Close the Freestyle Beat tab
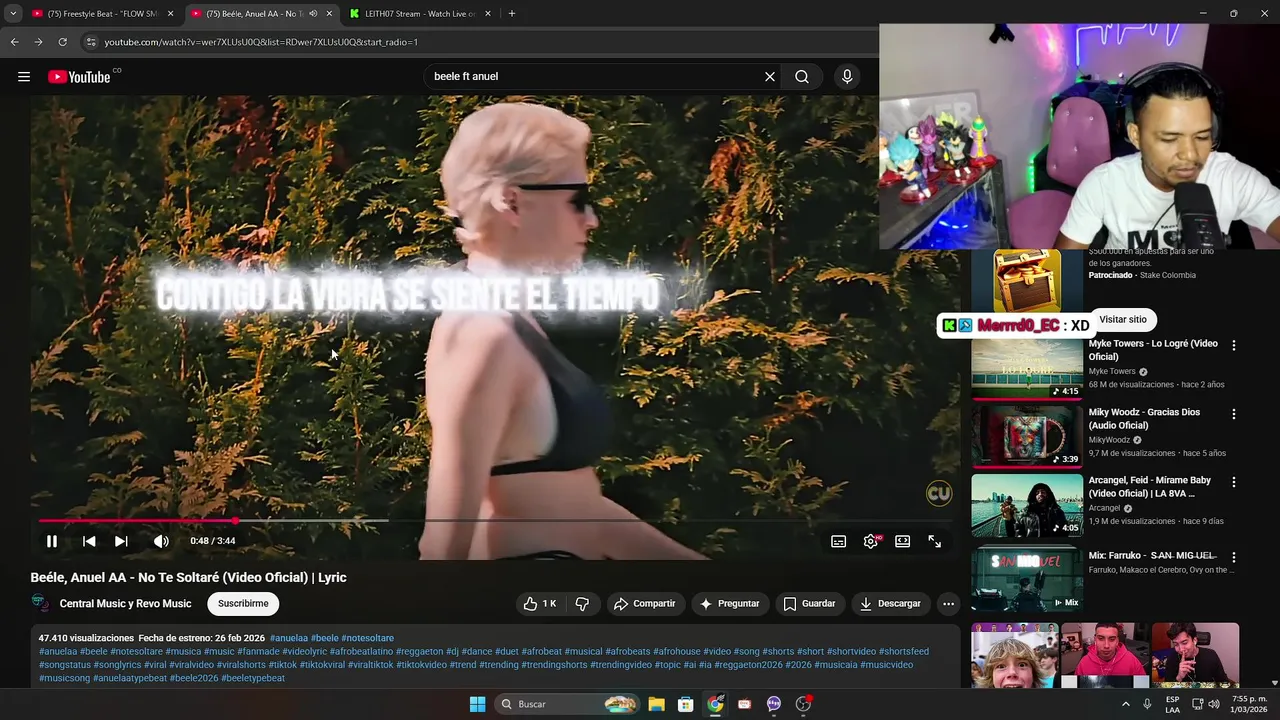 pyautogui.click(x=170, y=14)
